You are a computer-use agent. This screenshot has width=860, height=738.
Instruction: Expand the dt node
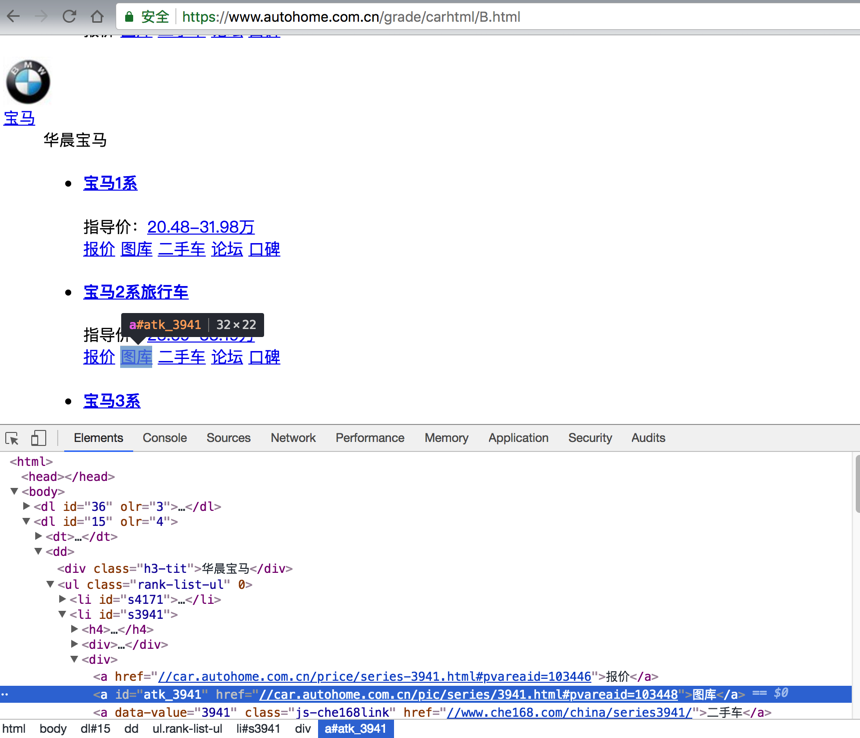point(38,536)
